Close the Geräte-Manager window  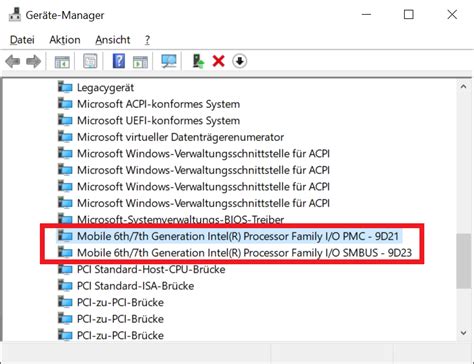click(452, 15)
